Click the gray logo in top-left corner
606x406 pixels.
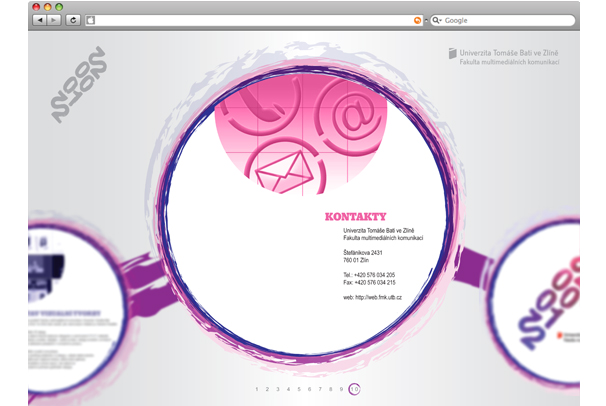[x=78, y=84]
